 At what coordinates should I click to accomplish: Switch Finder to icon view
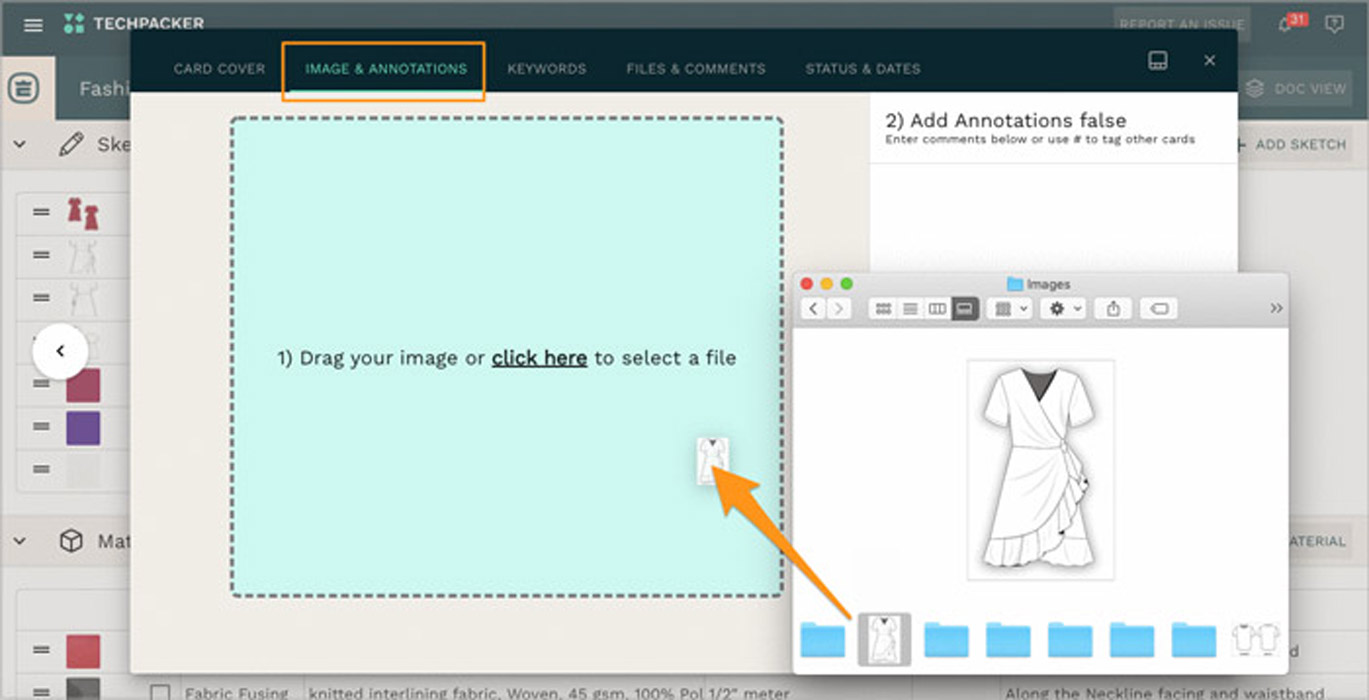coord(883,309)
